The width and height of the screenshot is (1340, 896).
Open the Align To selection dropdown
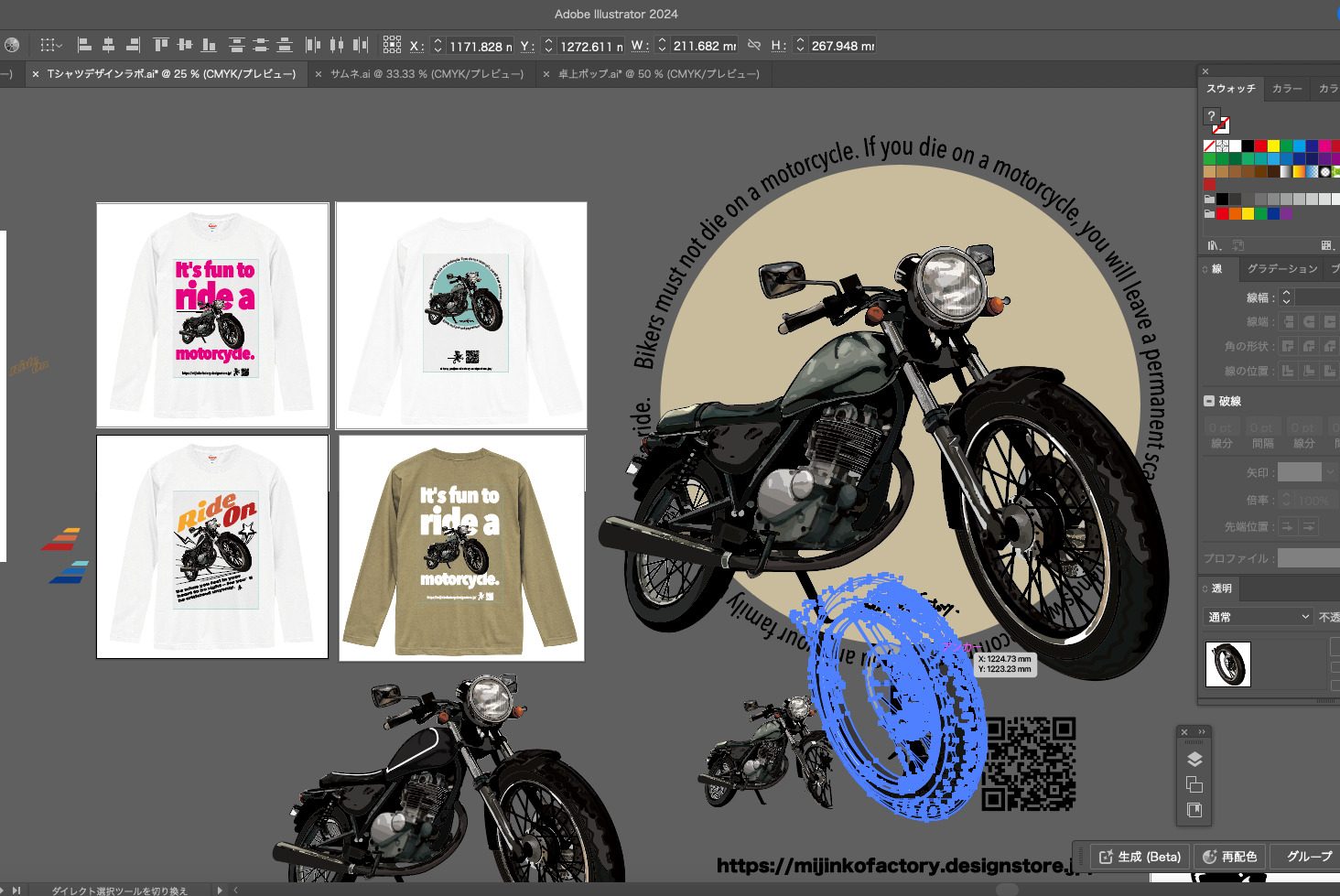(x=51, y=45)
